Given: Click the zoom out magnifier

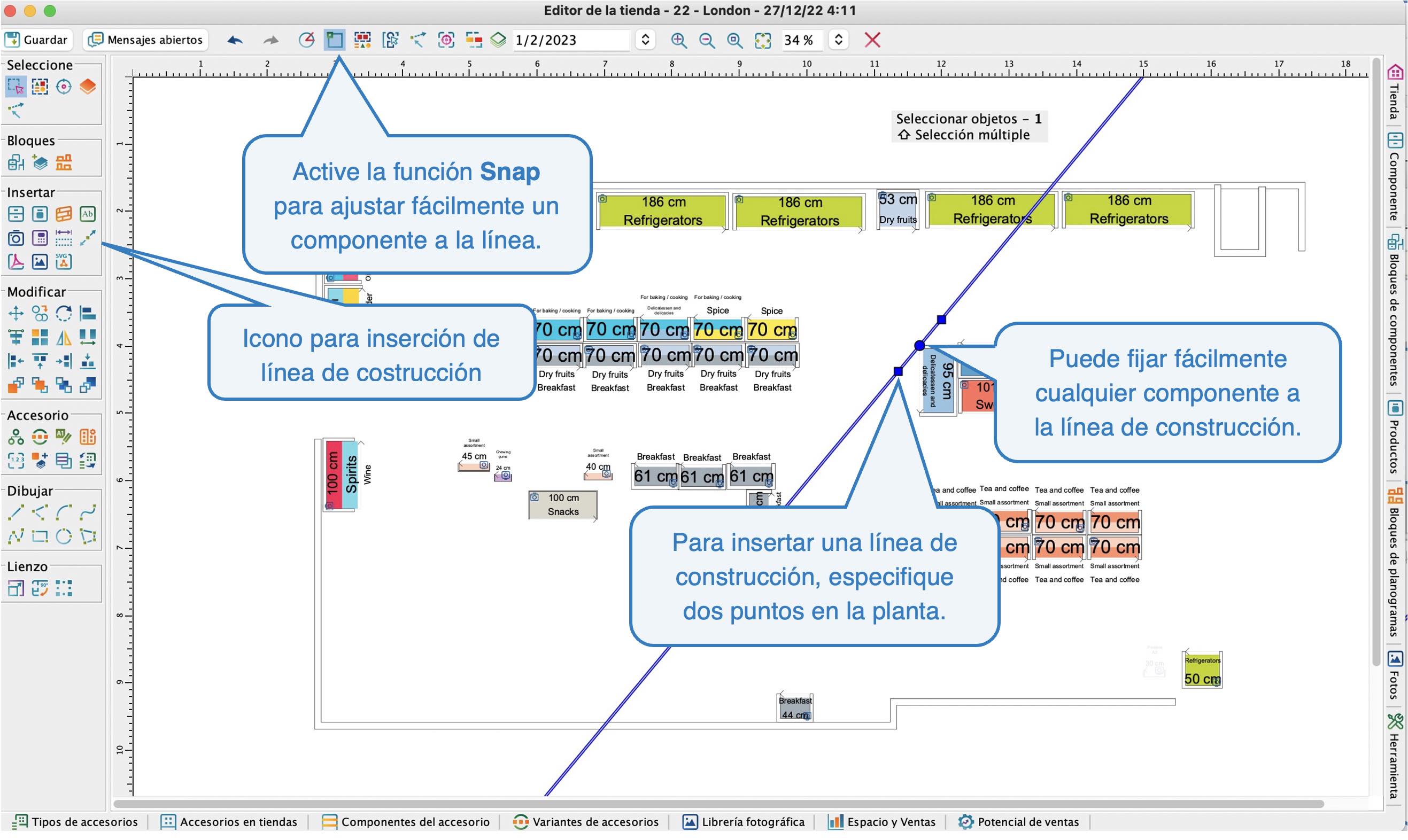Looking at the screenshot, I should [707, 40].
